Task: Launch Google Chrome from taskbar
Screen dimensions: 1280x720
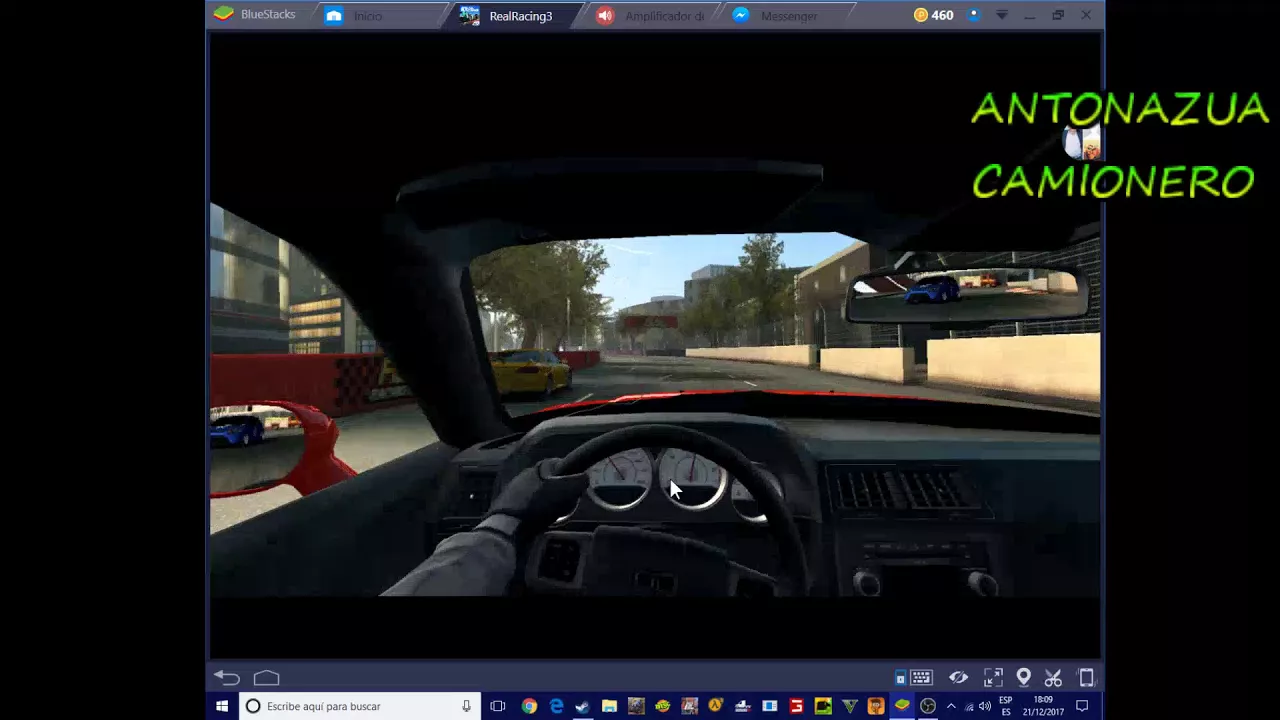Action: pos(529,706)
